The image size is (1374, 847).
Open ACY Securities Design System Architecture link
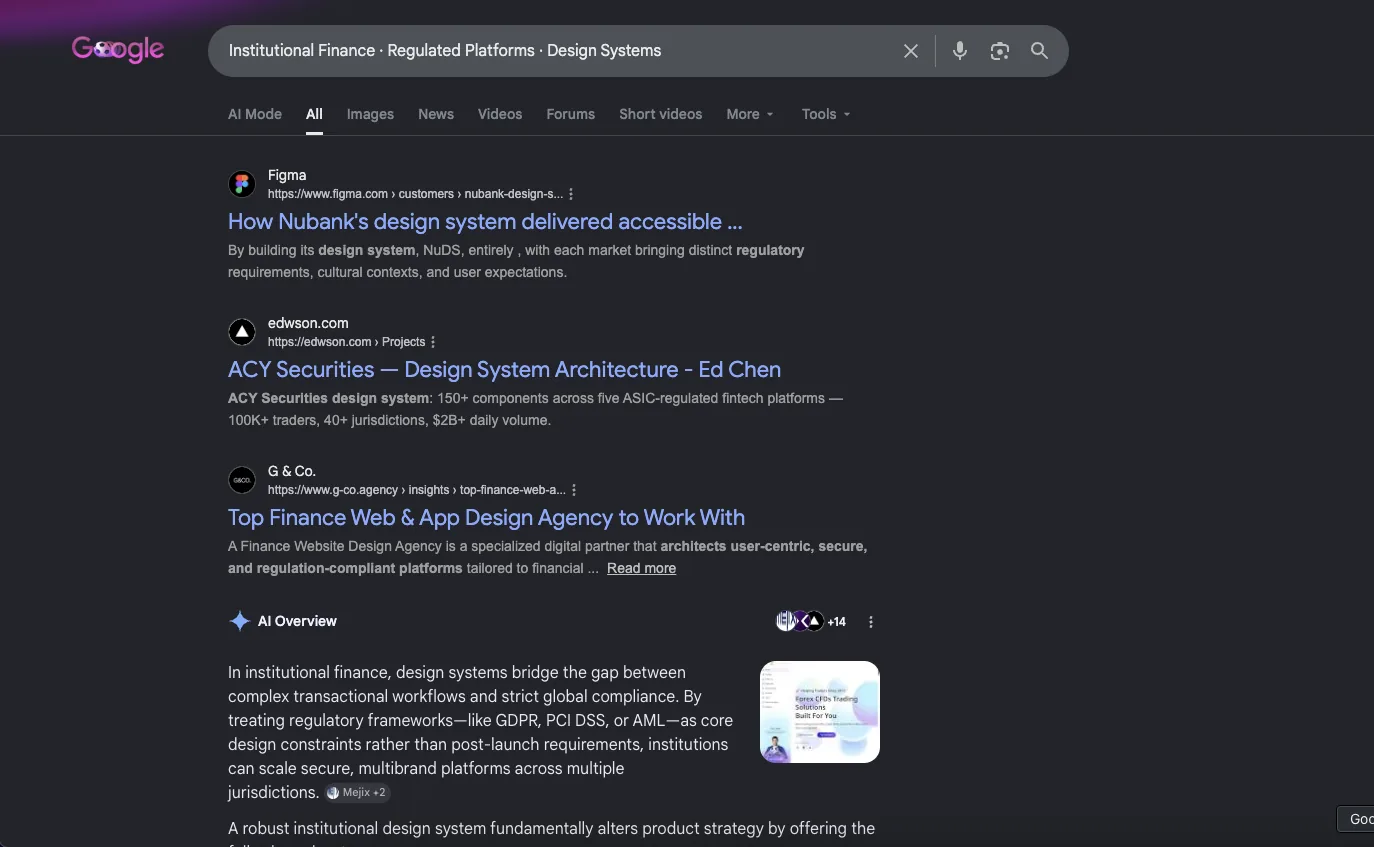504,370
